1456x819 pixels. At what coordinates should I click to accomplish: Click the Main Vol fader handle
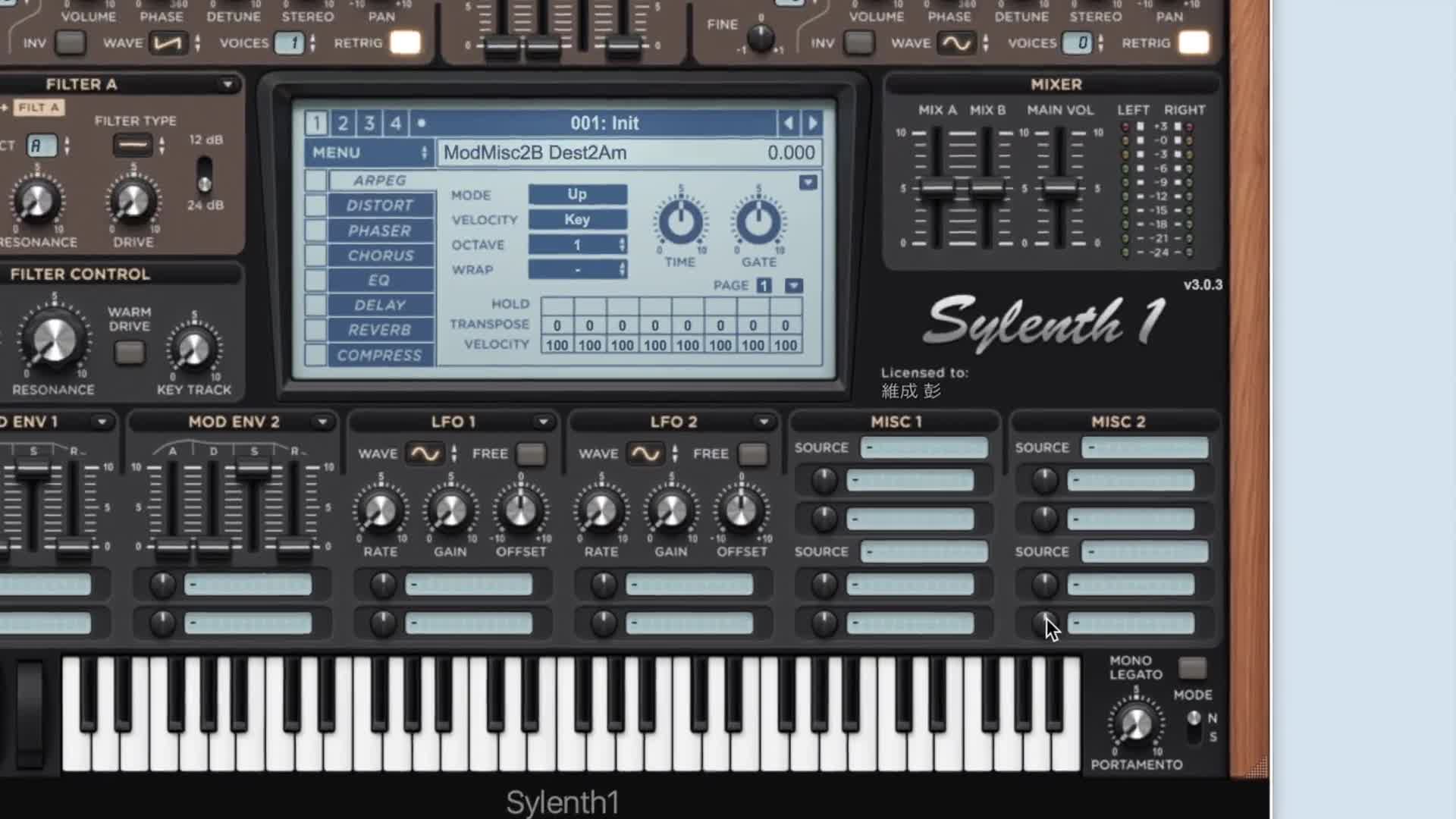(1060, 187)
